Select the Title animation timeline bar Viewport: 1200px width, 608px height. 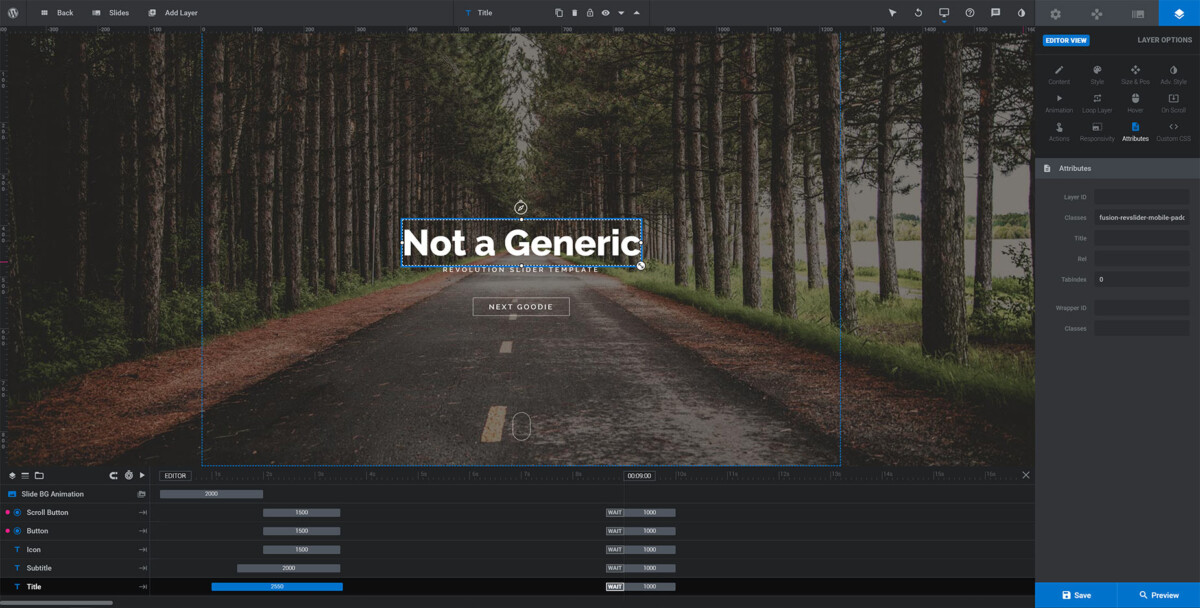pyautogui.click(x=277, y=586)
